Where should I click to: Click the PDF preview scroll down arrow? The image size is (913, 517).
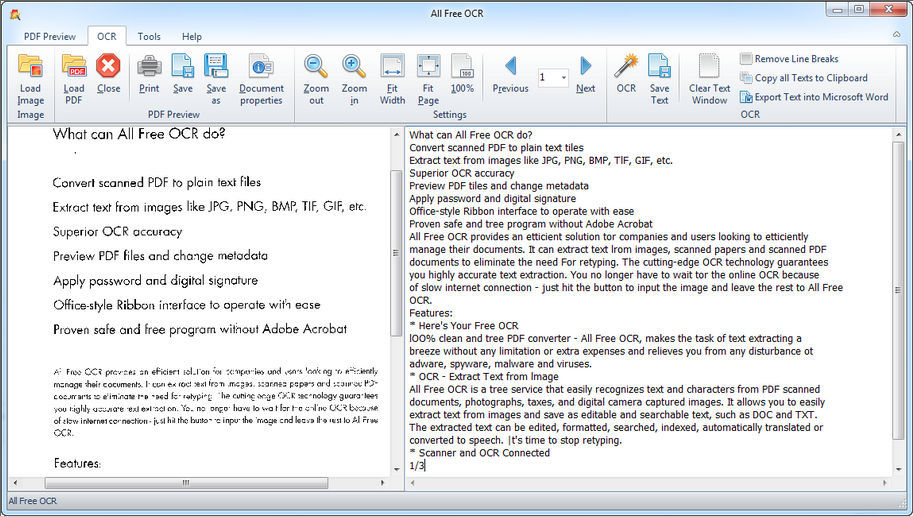pos(397,469)
